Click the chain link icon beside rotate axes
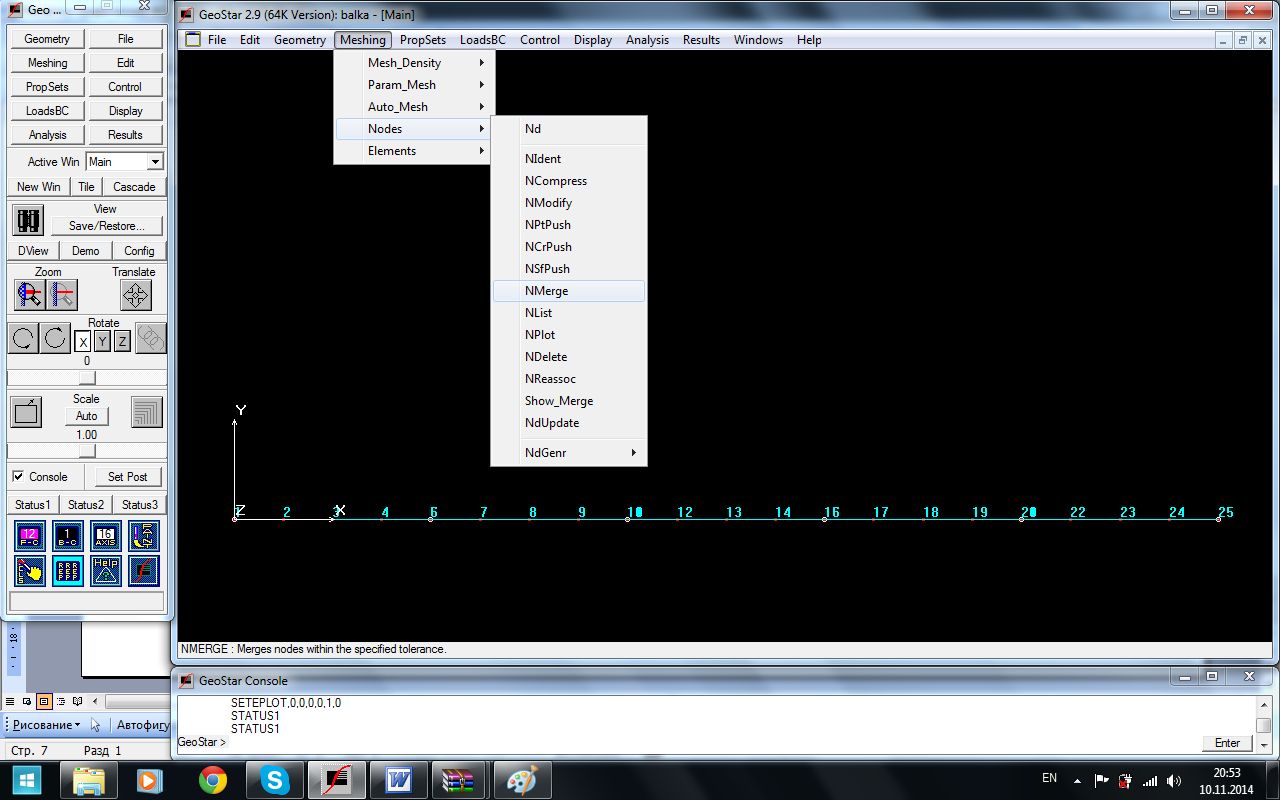1280x800 pixels. pos(151,339)
